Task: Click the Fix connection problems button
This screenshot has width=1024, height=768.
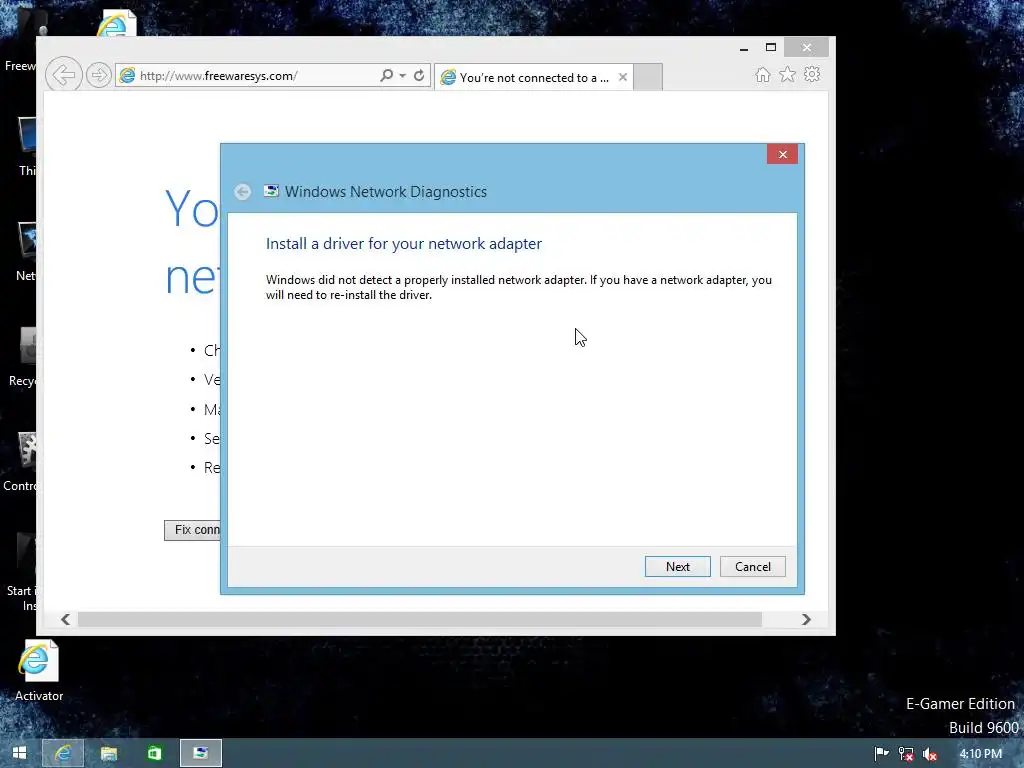Action: 193,530
